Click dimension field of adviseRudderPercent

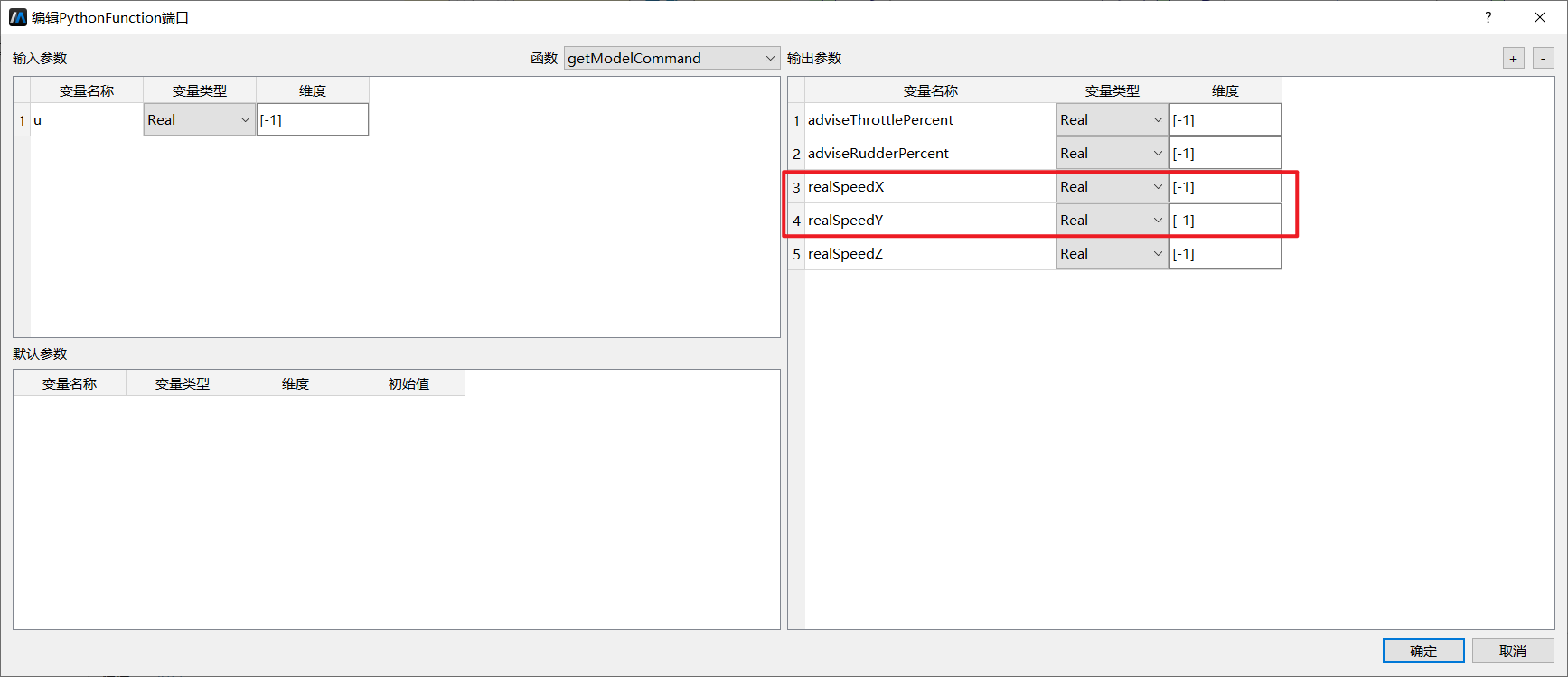click(x=1225, y=153)
